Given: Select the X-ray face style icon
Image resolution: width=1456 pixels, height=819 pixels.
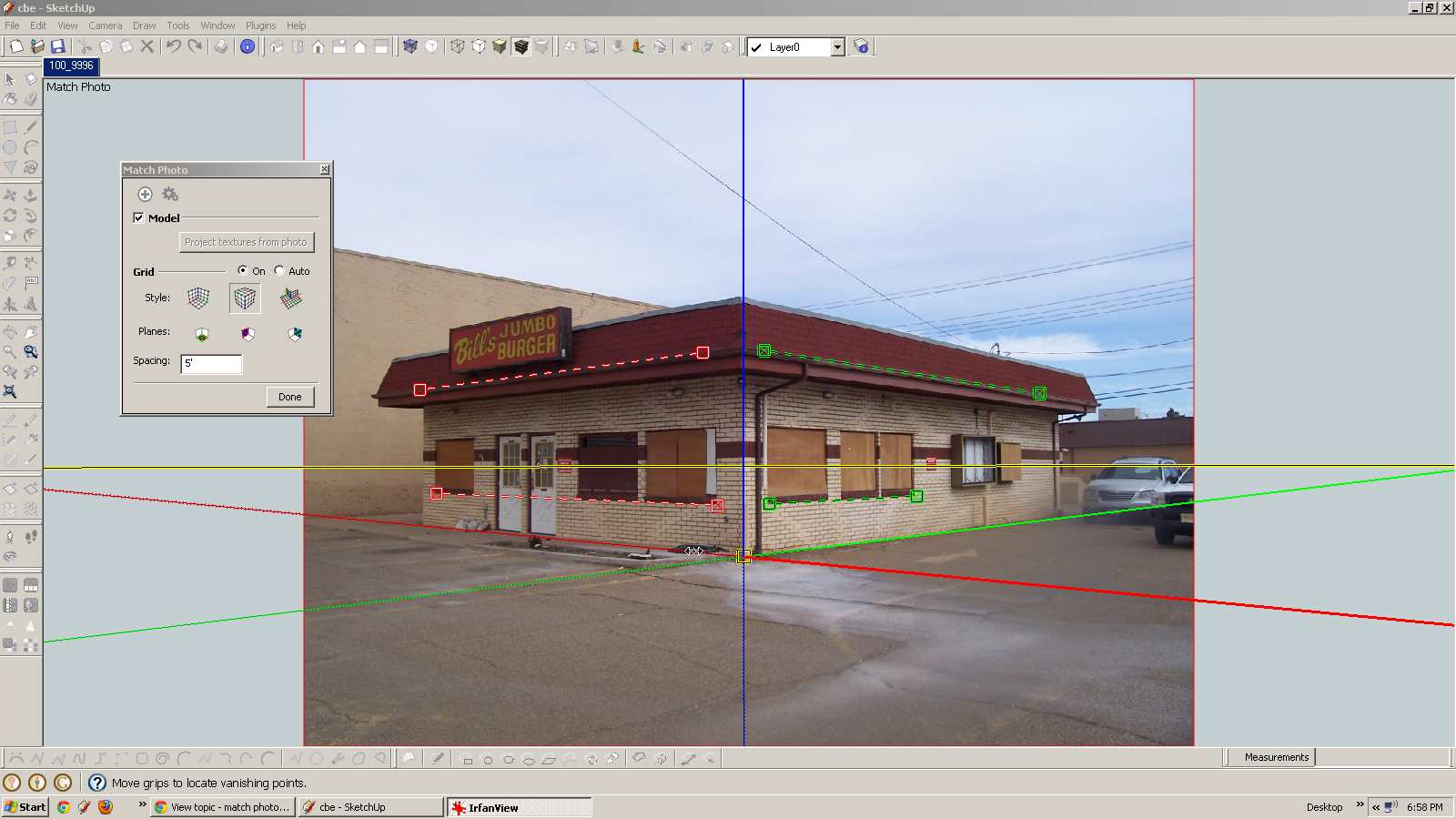Looking at the screenshot, I should (x=409, y=46).
